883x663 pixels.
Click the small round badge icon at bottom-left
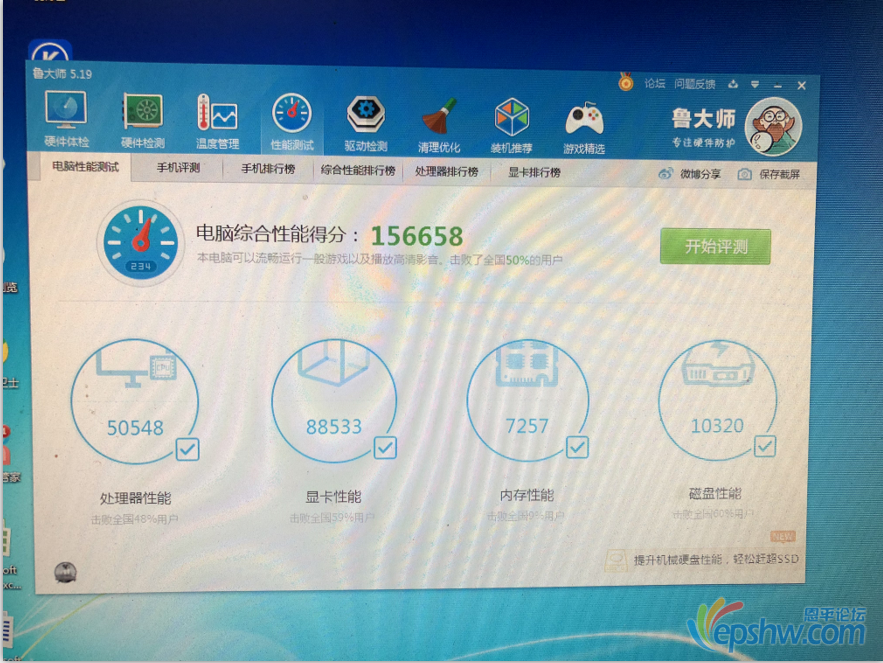click(65, 572)
